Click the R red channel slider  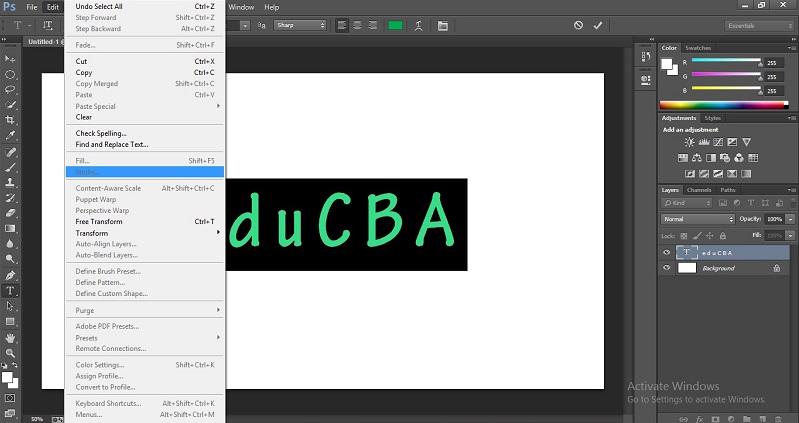point(726,60)
